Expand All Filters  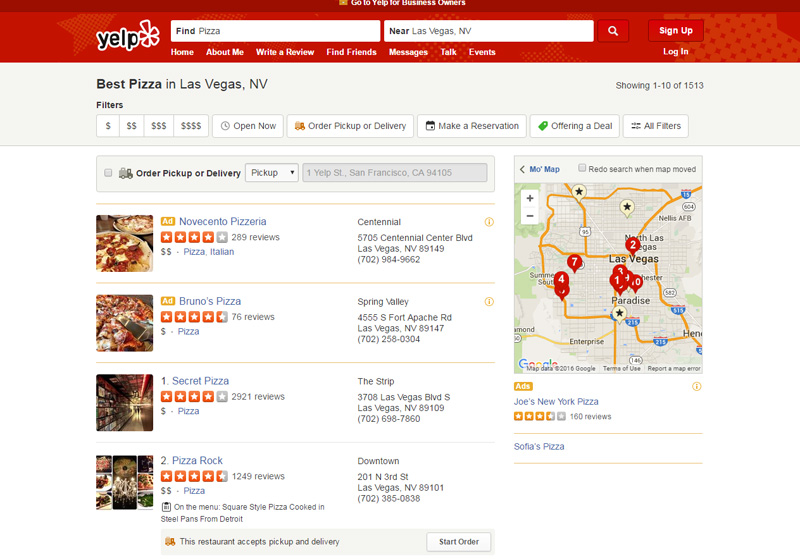click(x=656, y=126)
